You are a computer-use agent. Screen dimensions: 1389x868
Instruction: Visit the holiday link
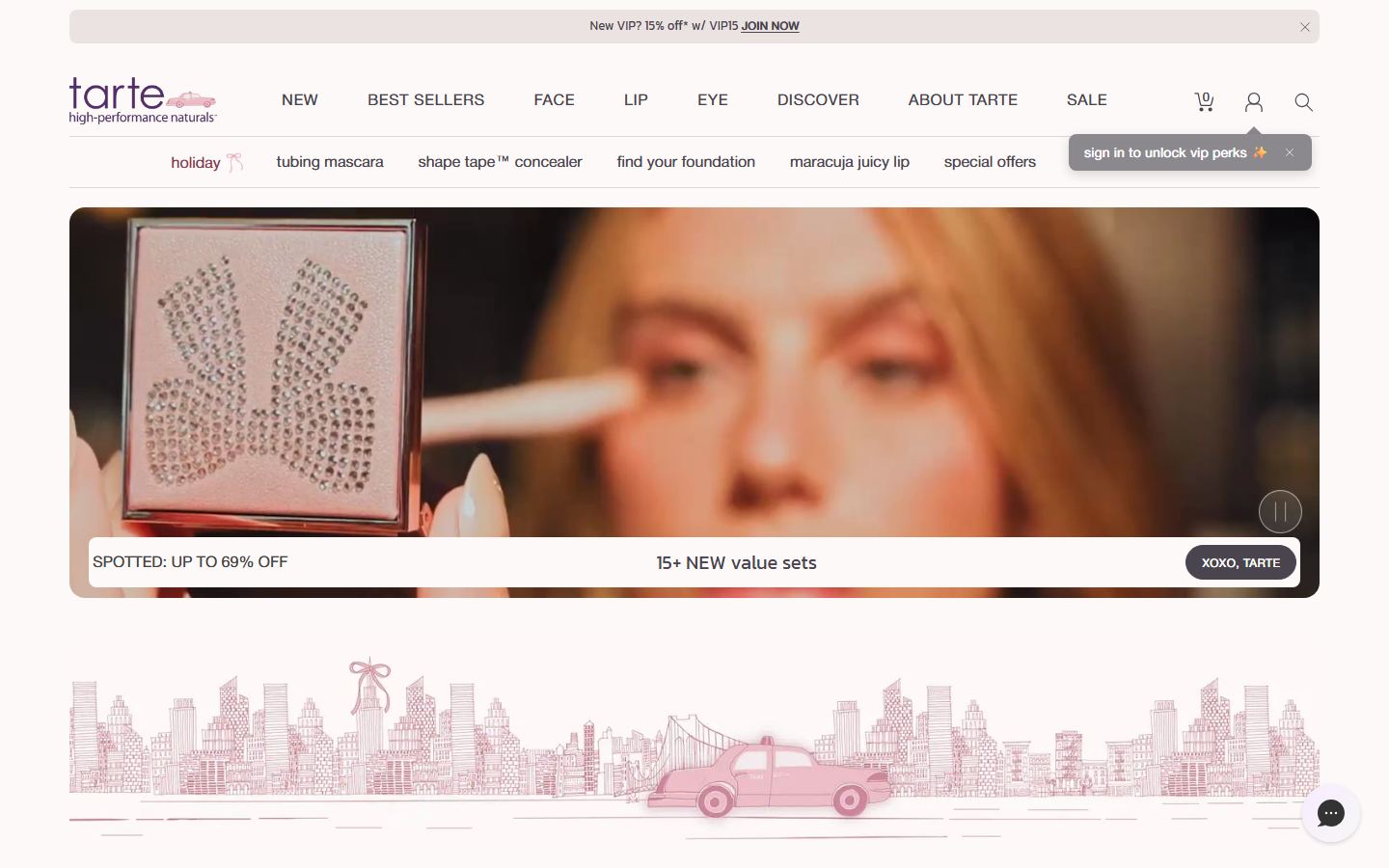[206, 162]
